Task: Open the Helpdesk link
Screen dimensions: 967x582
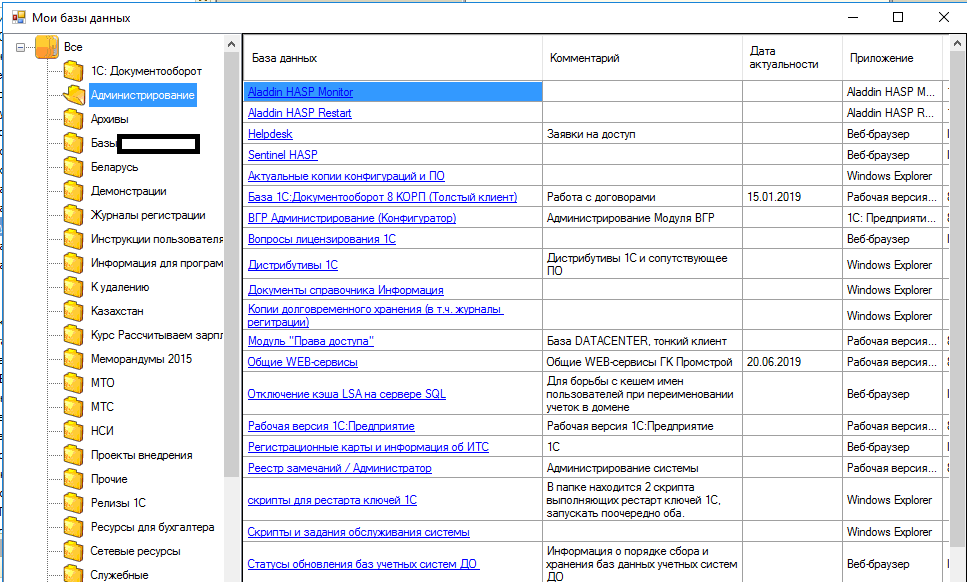Action: point(270,134)
